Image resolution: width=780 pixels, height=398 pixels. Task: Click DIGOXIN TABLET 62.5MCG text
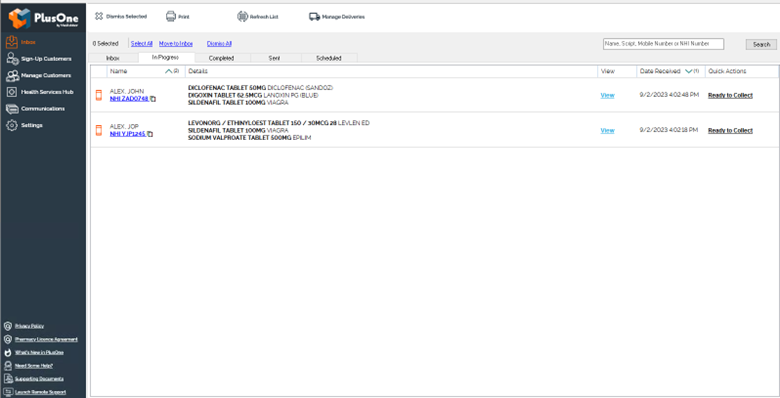(x=224, y=96)
